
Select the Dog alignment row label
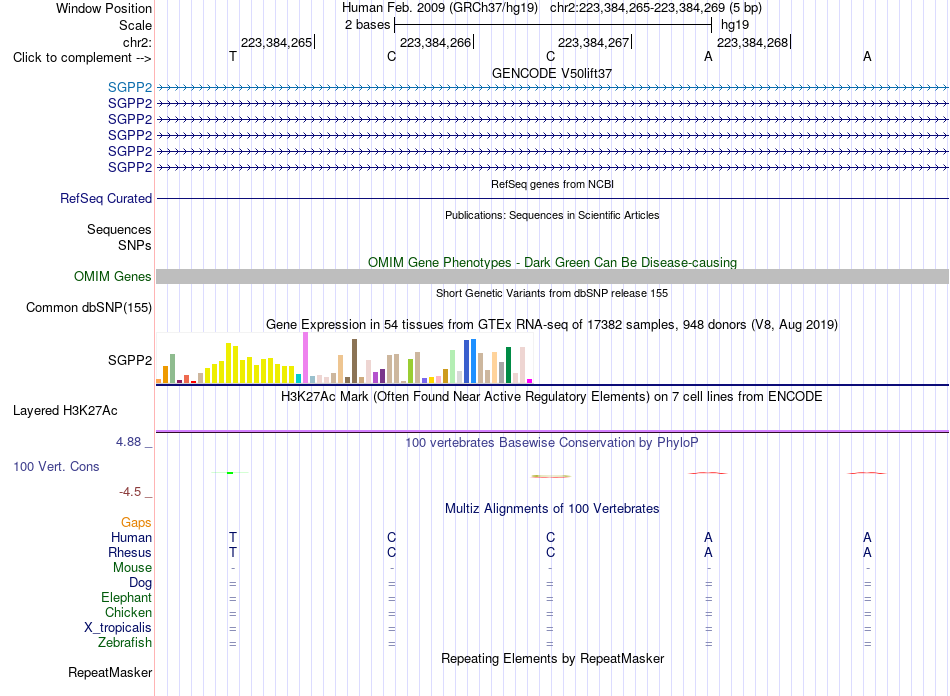(141, 583)
